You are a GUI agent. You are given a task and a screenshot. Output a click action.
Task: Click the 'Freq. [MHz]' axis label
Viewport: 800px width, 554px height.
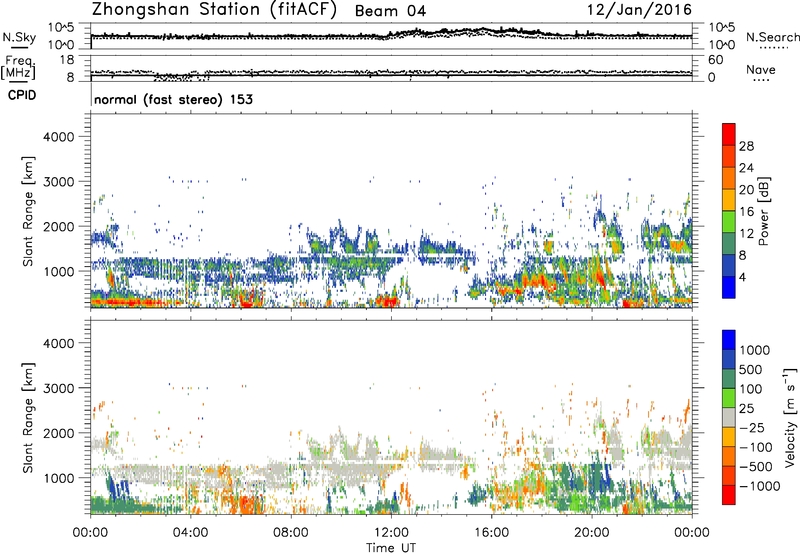(x=18, y=67)
